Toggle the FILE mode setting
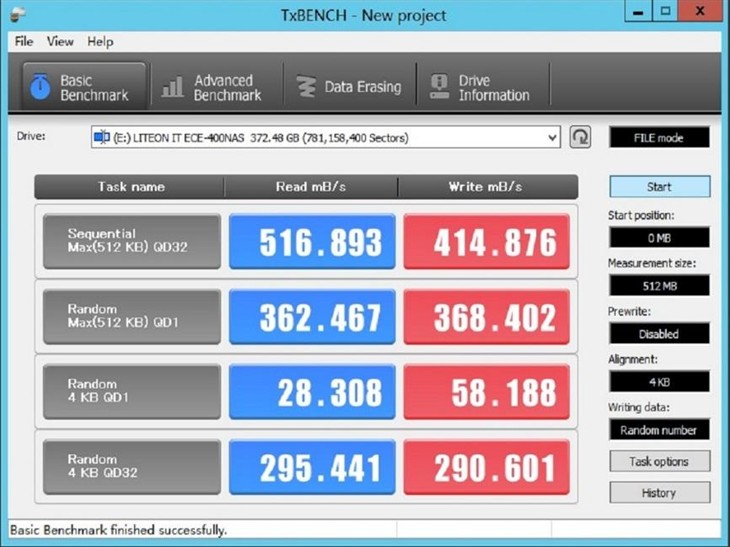Image resolution: width=730 pixels, height=547 pixels. coord(659,137)
